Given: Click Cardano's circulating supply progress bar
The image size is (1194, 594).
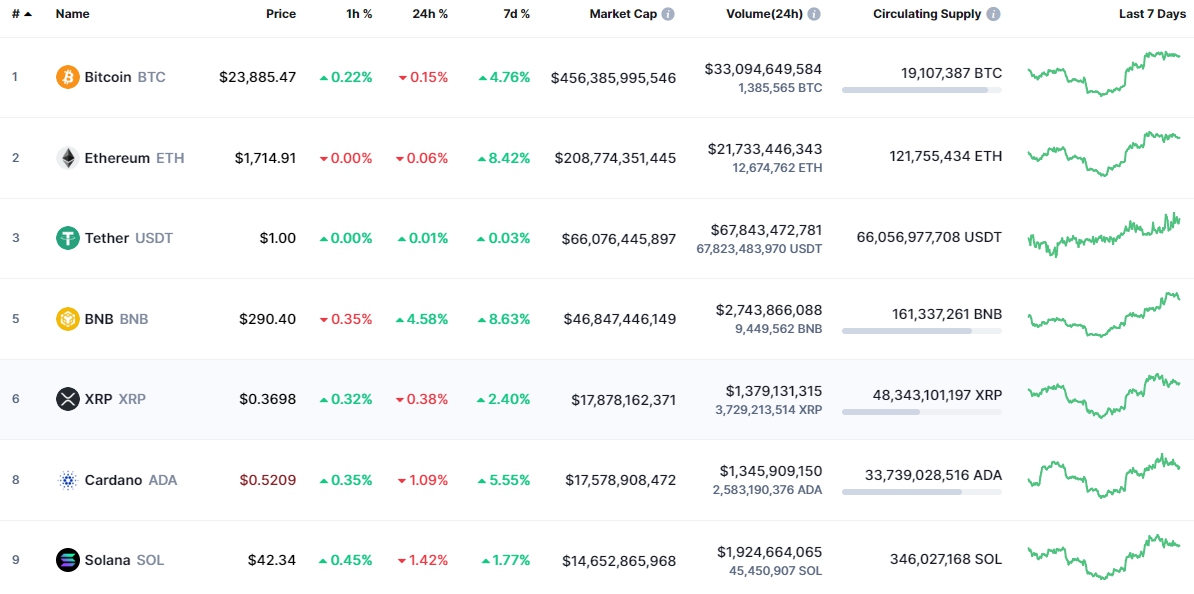Looking at the screenshot, I should (x=921, y=493).
